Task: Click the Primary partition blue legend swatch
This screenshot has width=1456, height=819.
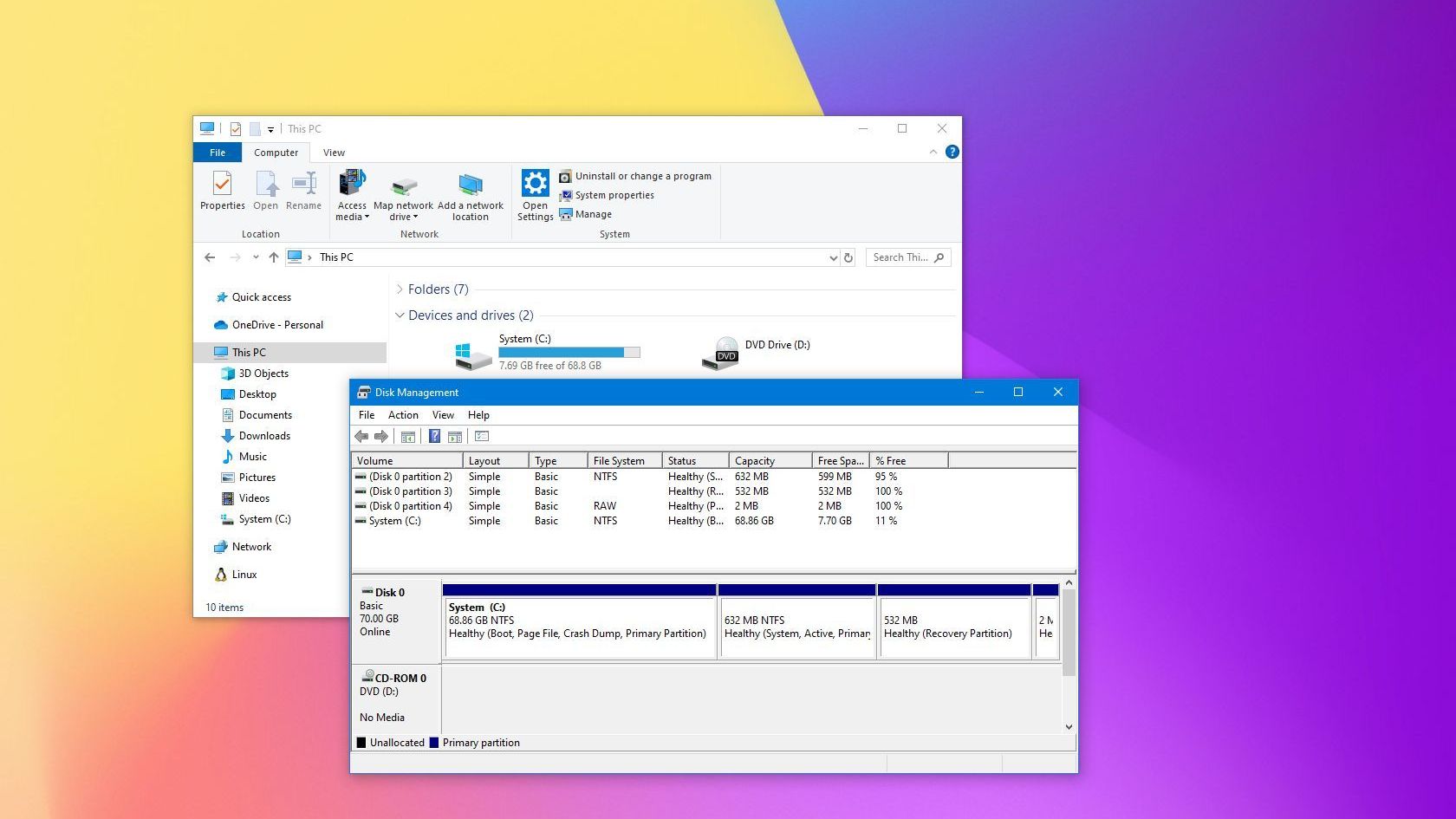Action: (434, 743)
